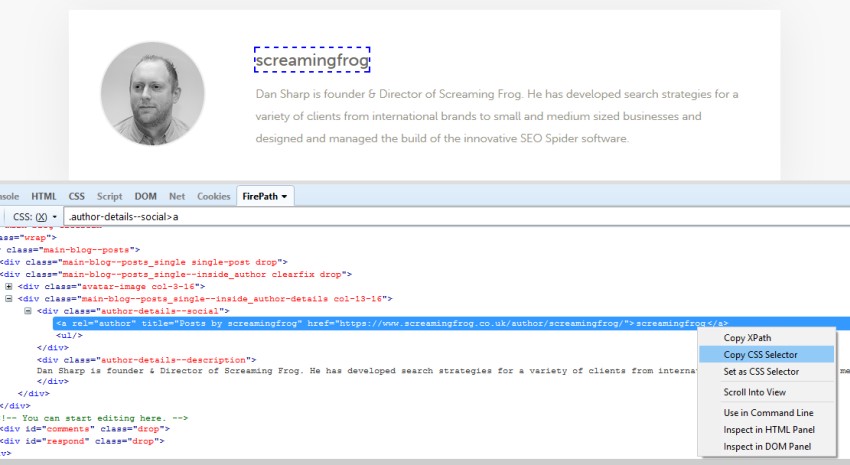Click the div class="author-details--description" line
850x465 pixels.
click(146, 360)
